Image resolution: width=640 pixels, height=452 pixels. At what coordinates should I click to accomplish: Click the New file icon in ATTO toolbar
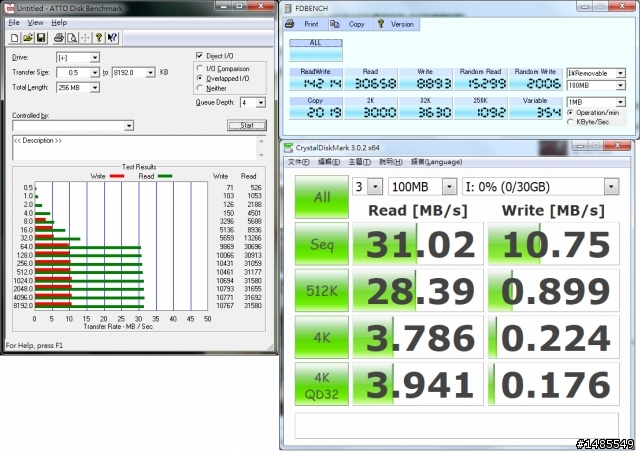(x=15, y=38)
